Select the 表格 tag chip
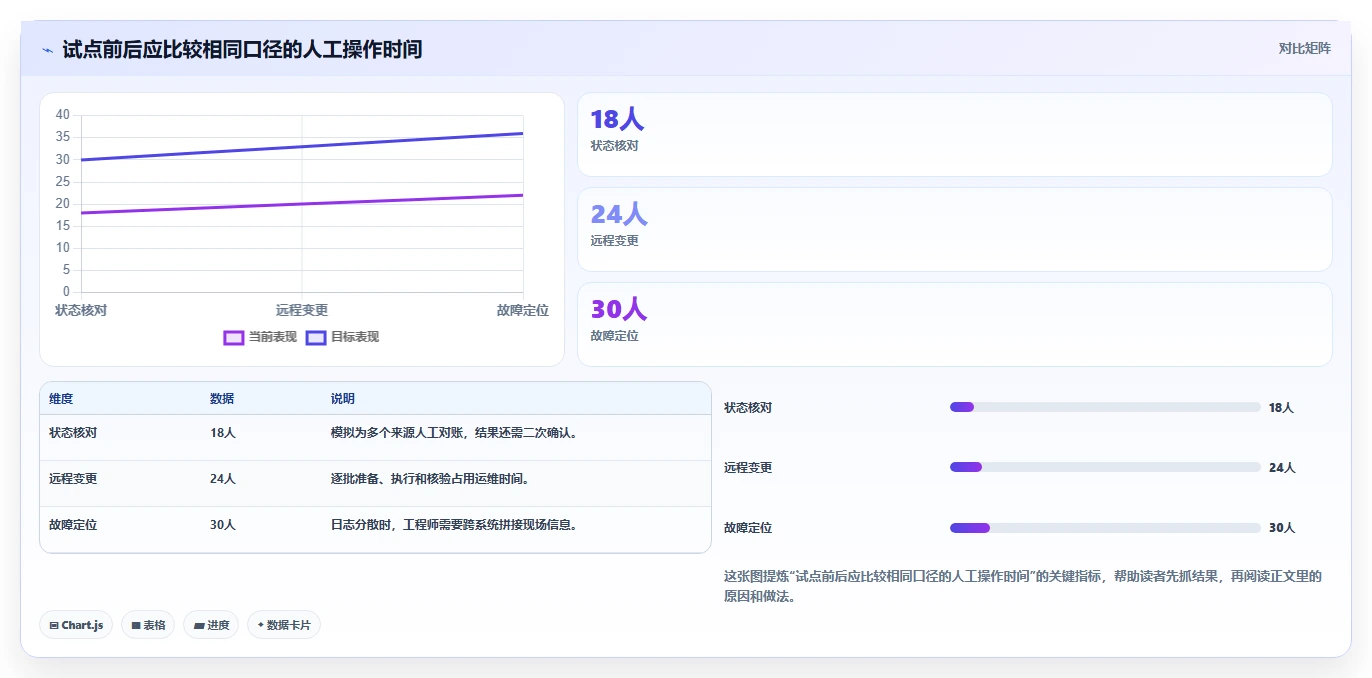The image size is (1372, 678). [x=148, y=625]
